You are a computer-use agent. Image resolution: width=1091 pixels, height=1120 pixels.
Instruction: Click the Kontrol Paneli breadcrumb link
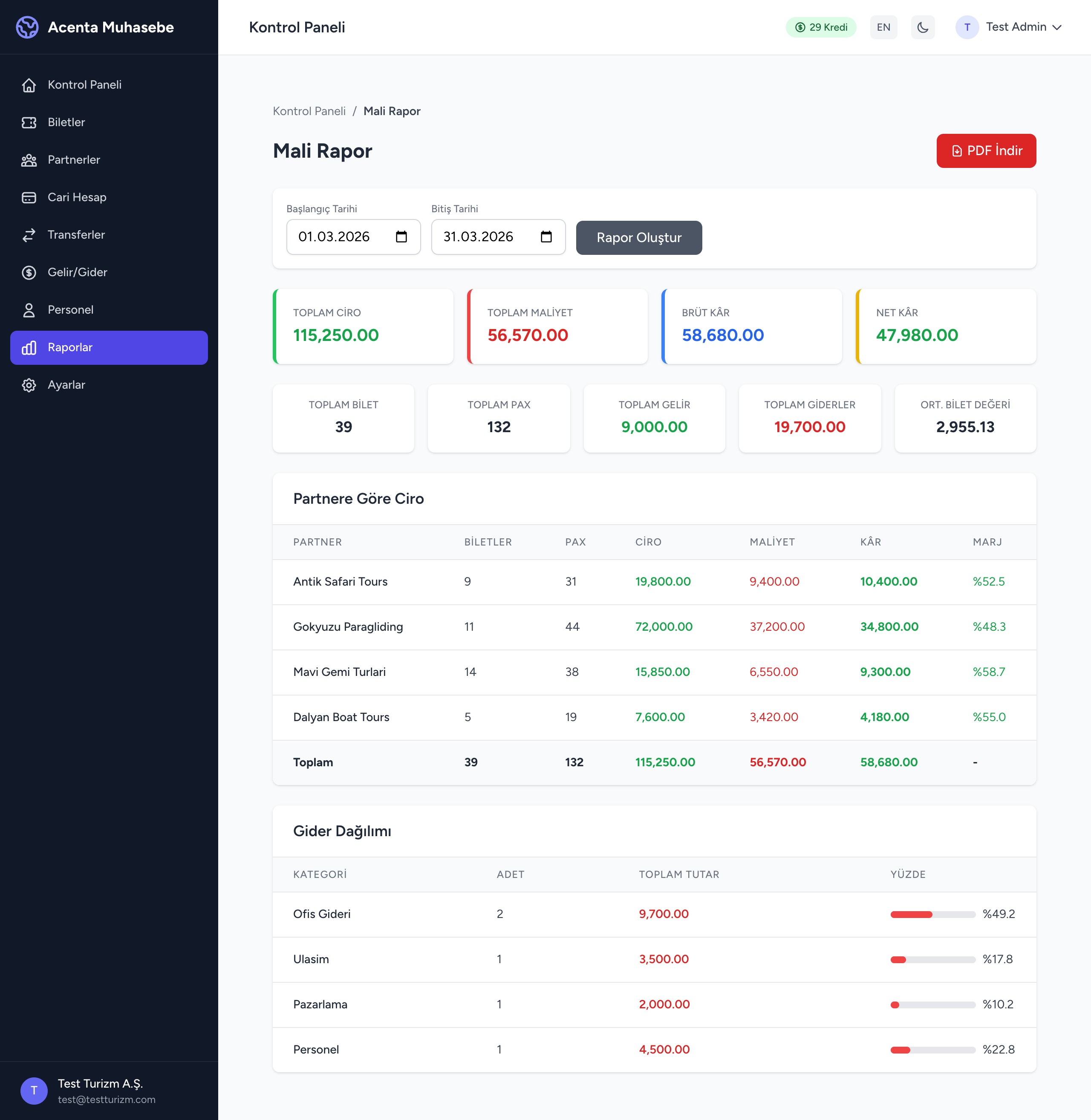(x=309, y=111)
